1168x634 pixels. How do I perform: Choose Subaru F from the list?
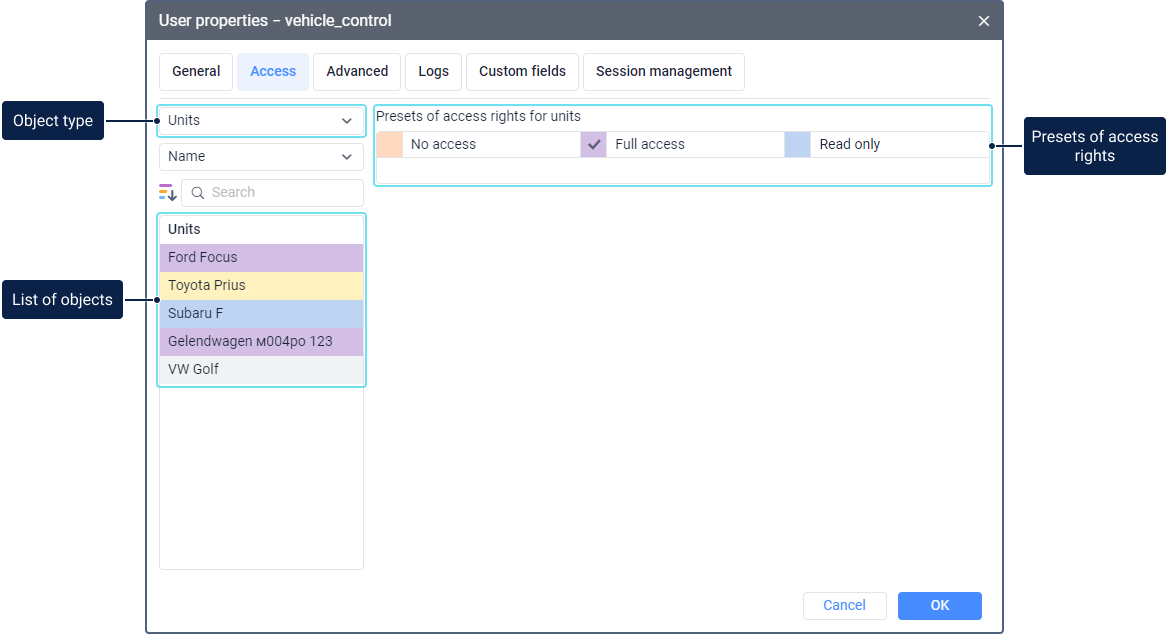[261, 314]
